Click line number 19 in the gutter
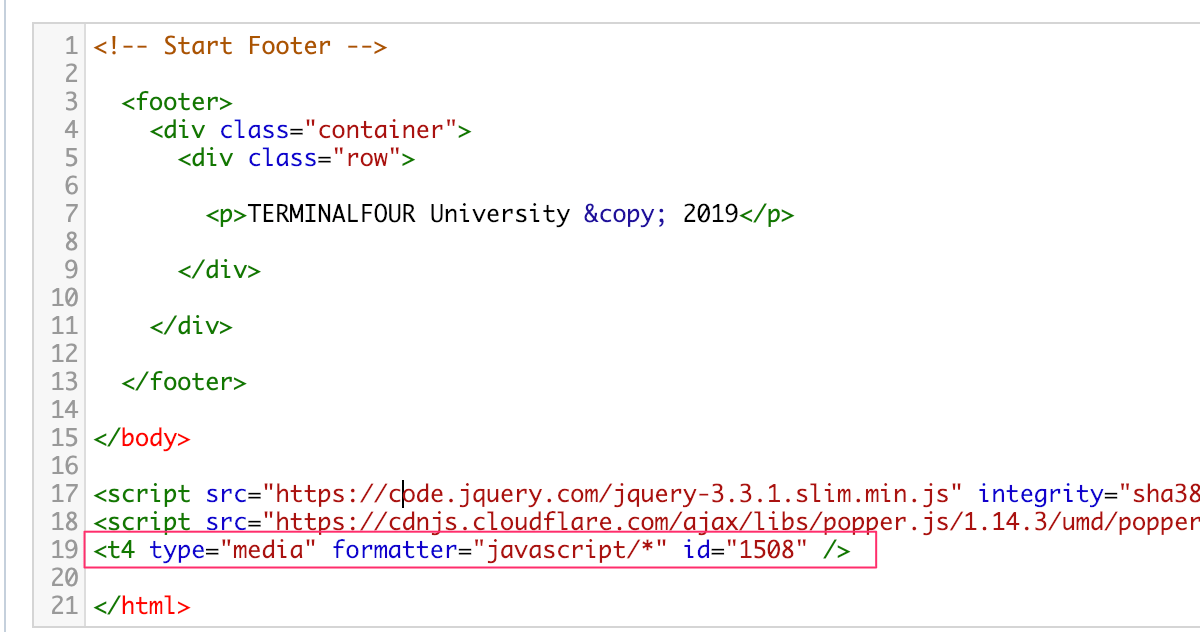This screenshot has width=1200, height=632. (64, 550)
